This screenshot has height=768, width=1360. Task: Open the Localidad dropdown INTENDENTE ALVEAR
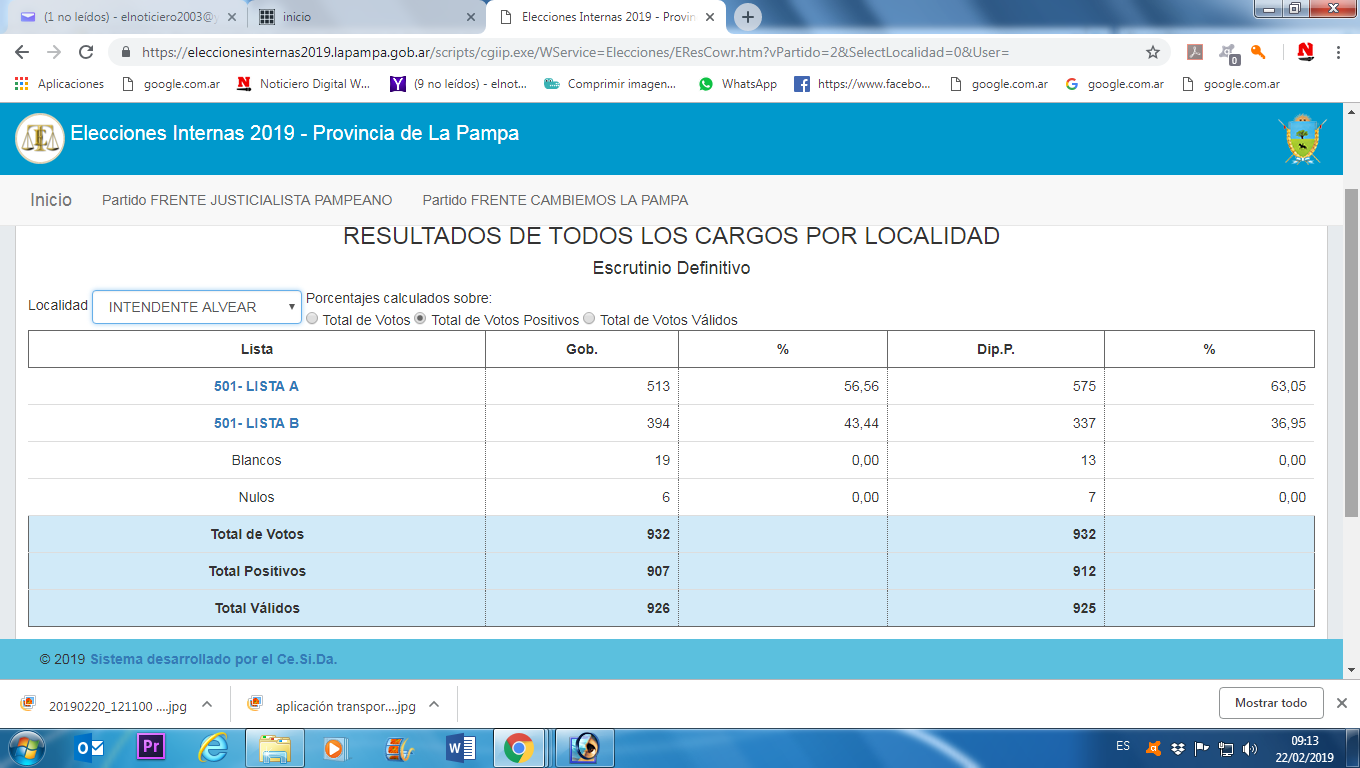[197, 307]
